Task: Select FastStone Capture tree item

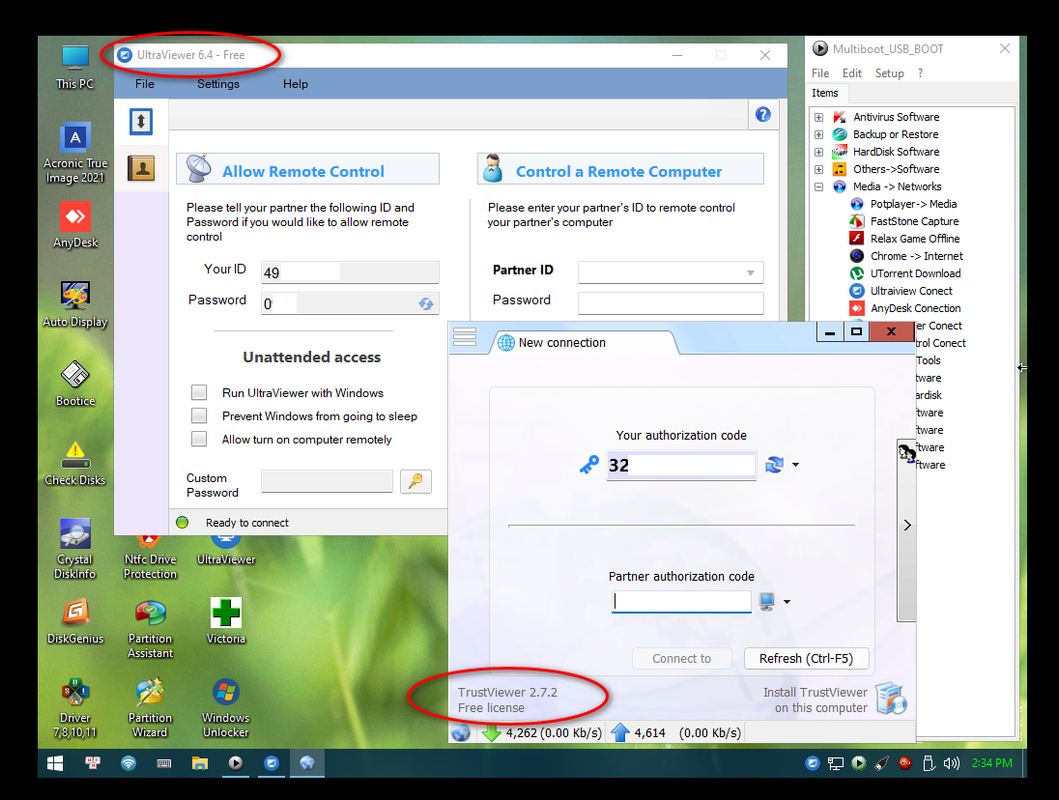Action: [x=914, y=221]
